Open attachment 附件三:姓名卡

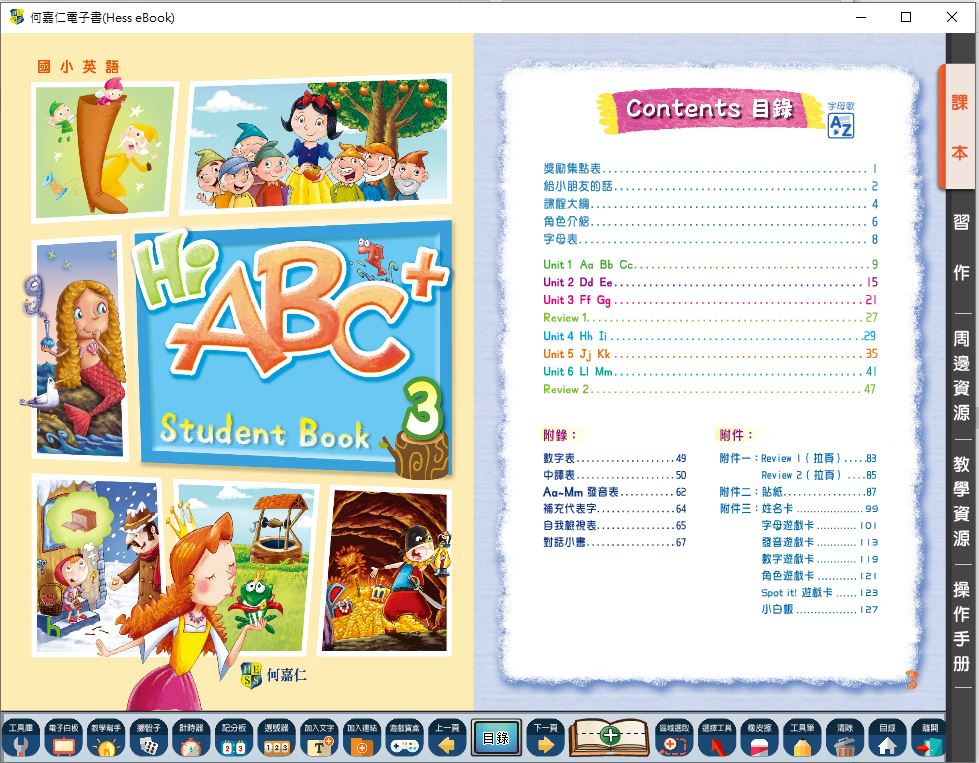click(x=798, y=509)
